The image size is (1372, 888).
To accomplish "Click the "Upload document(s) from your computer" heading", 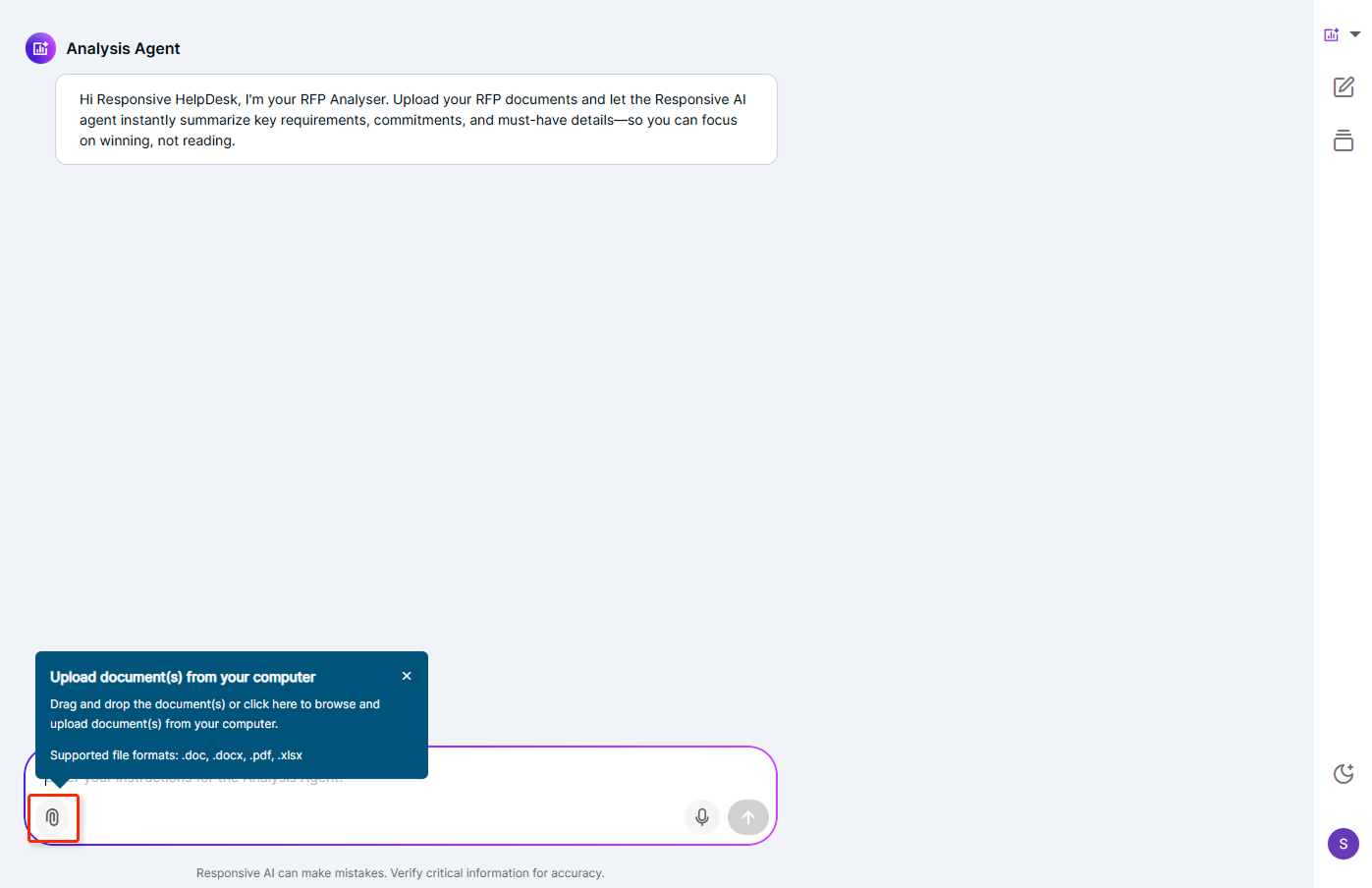I will [183, 677].
